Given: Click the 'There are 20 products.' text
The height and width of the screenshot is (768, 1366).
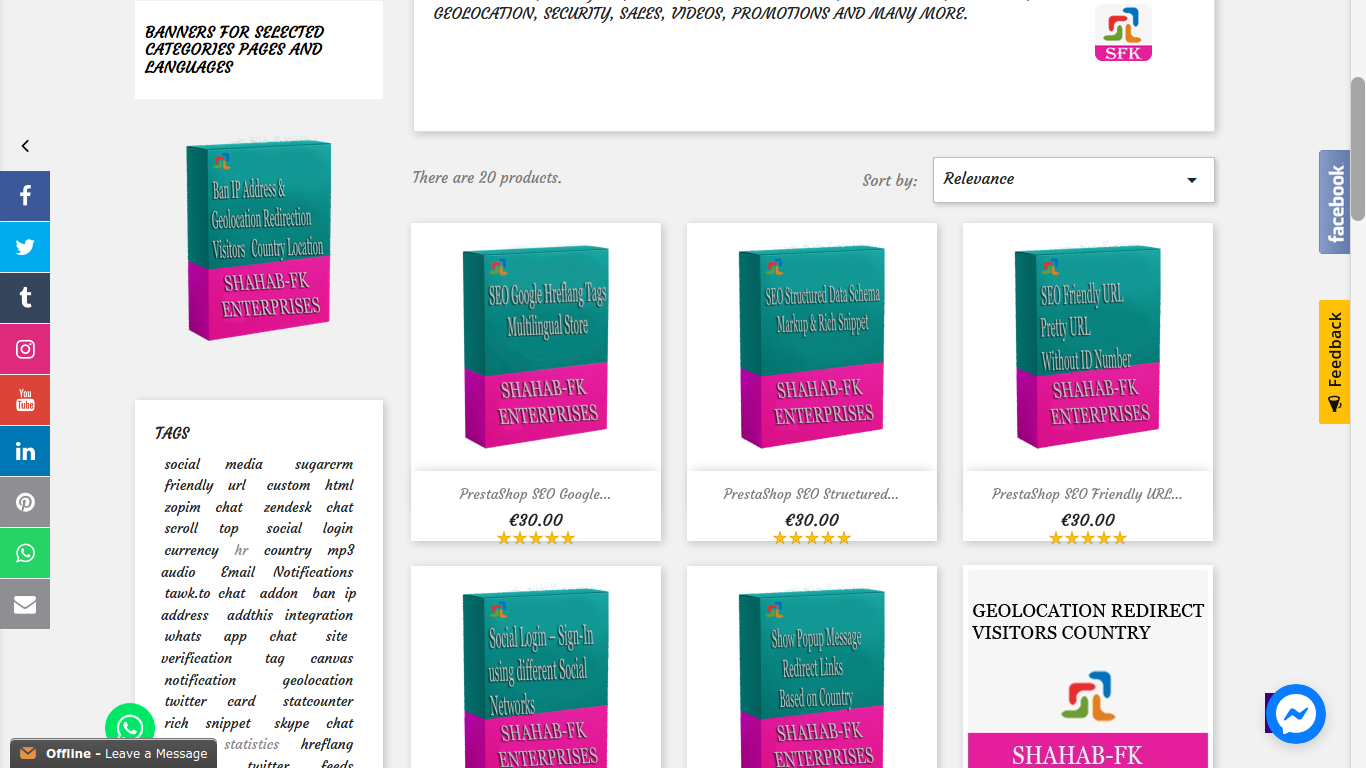Looking at the screenshot, I should pyautogui.click(x=487, y=177).
